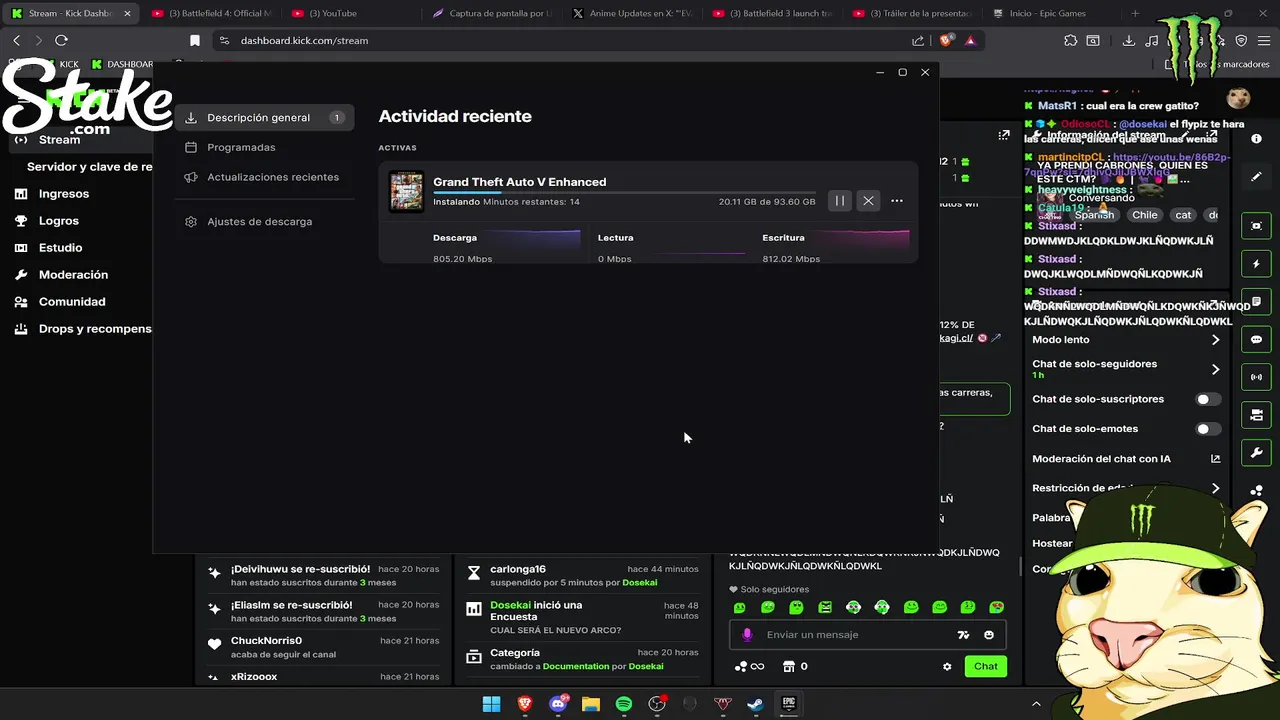This screenshot has width=1280, height=720.
Task: Click the channel points infinity icon
Action: [x=750, y=667]
